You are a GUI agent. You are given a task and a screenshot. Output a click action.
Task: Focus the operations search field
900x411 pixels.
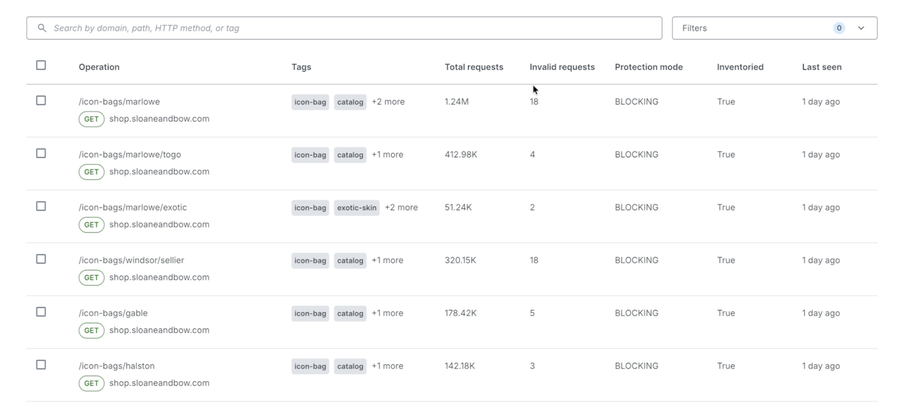344,28
